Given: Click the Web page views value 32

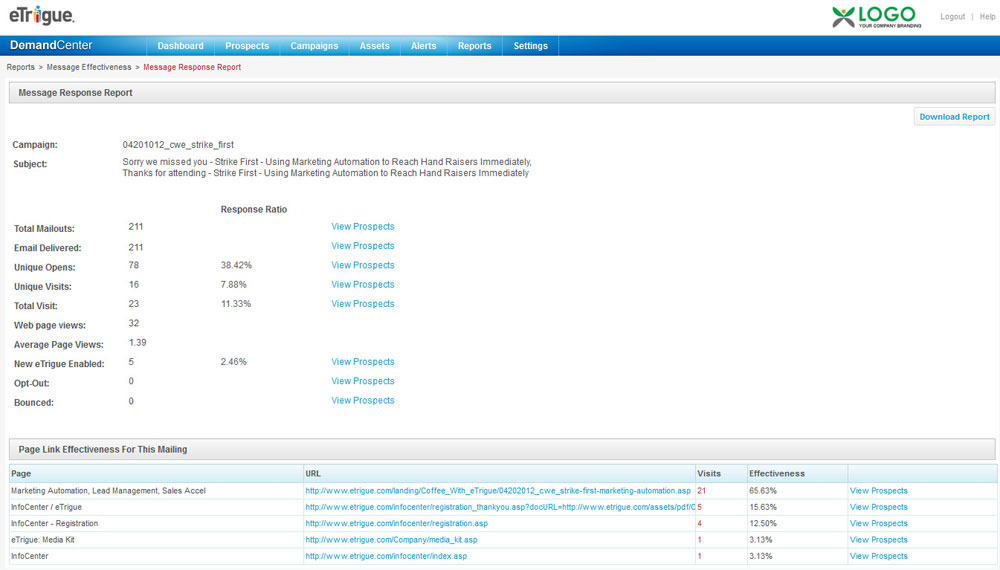Looking at the screenshot, I should [x=133, y=323].
